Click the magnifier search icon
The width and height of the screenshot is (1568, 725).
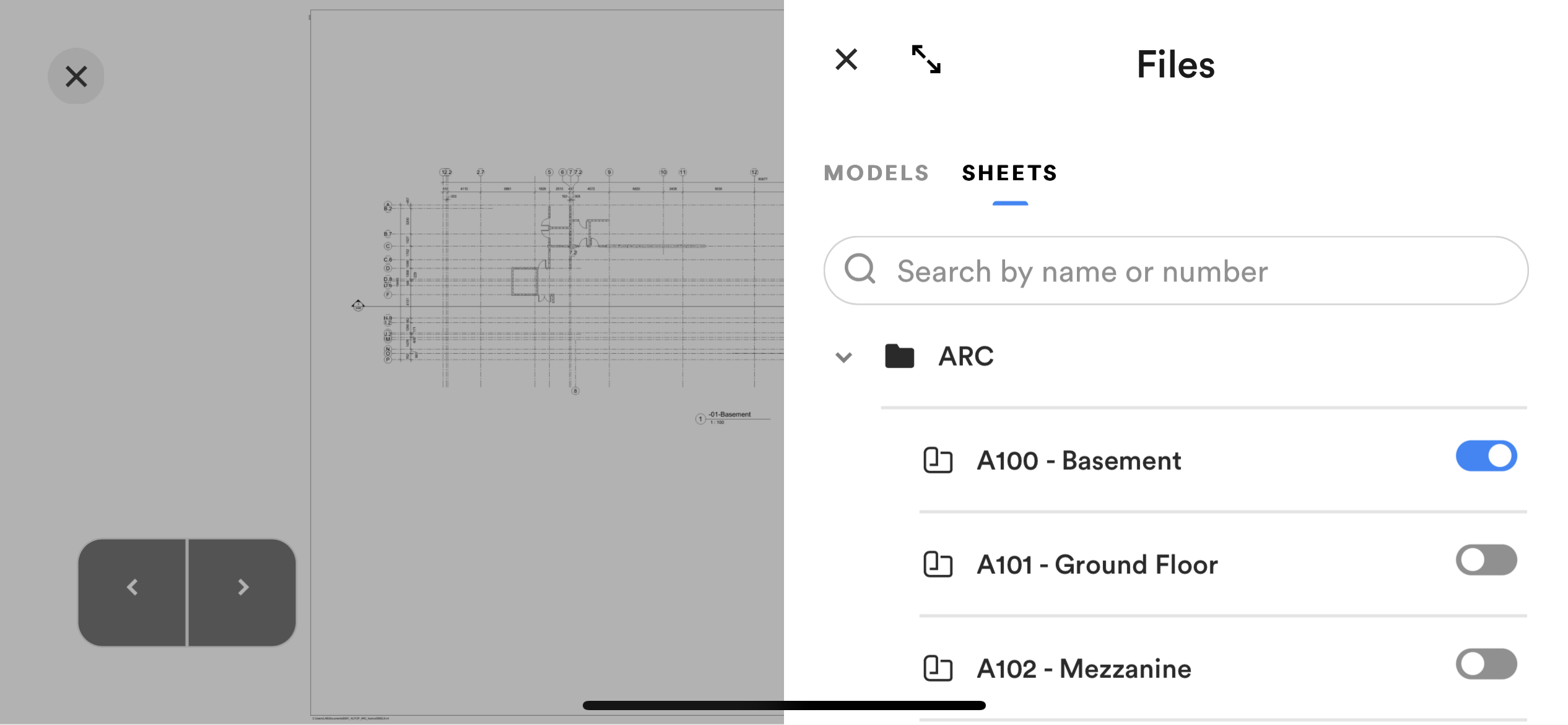(x=861, y=270)
